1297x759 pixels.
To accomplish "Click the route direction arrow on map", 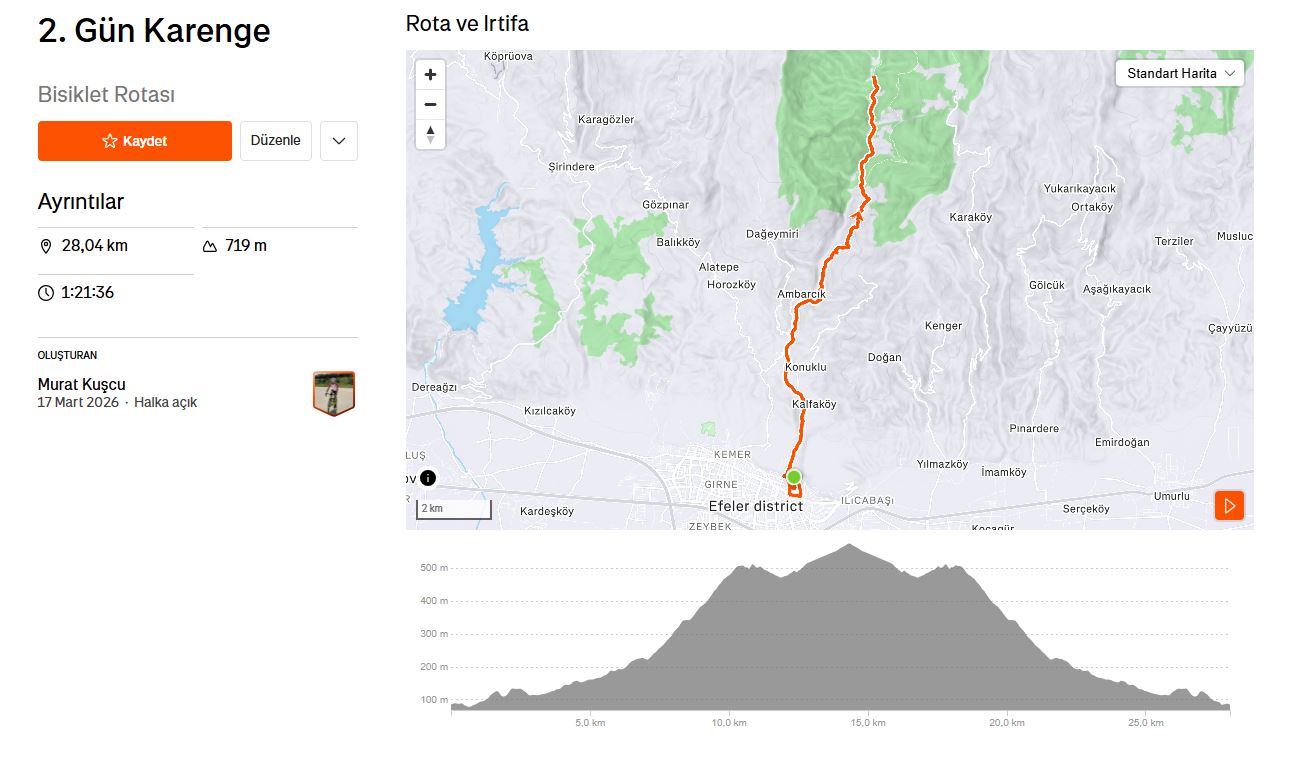I will coord(857,213).
